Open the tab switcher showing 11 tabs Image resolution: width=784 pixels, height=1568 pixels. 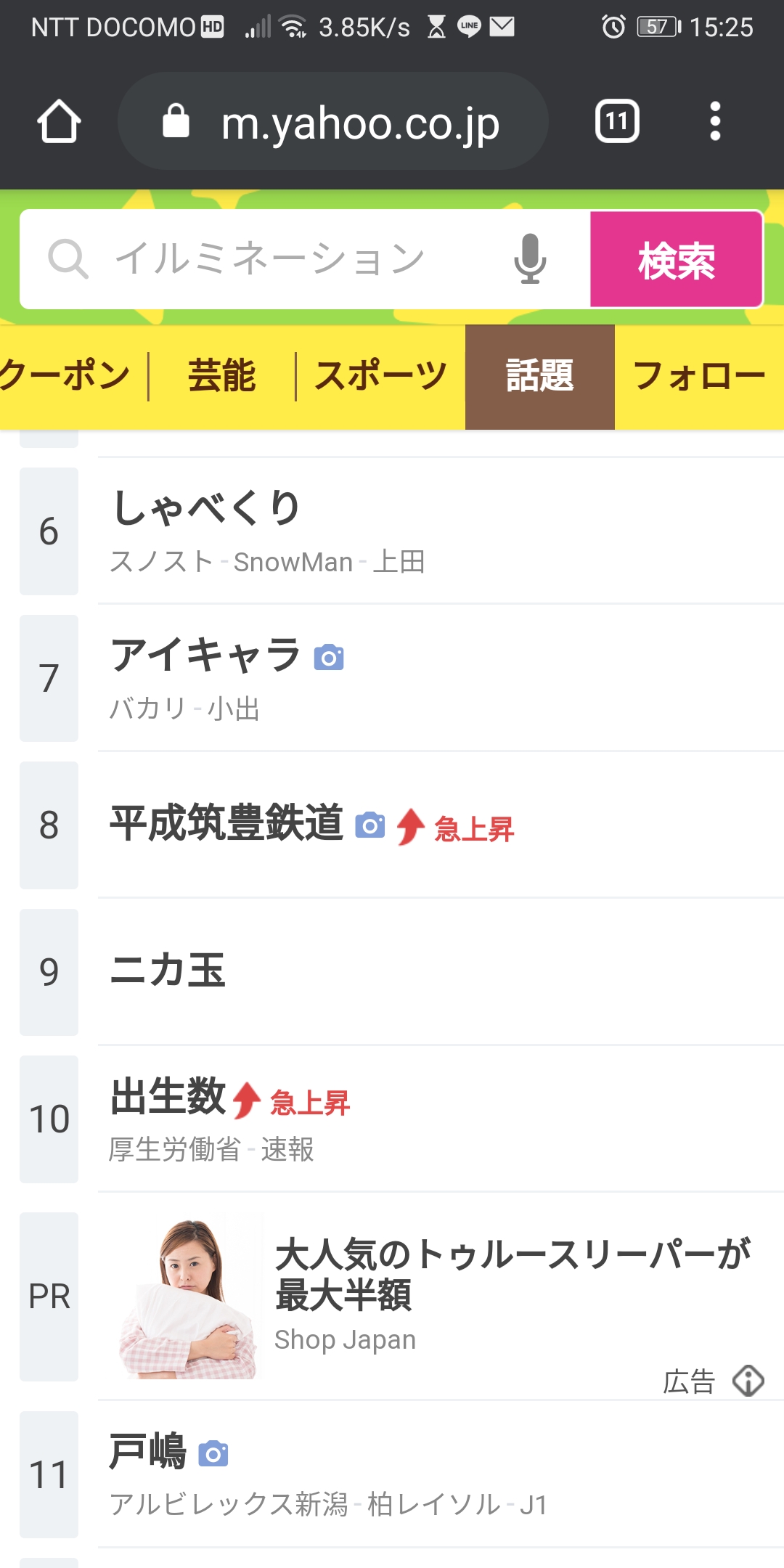(617, 121)
